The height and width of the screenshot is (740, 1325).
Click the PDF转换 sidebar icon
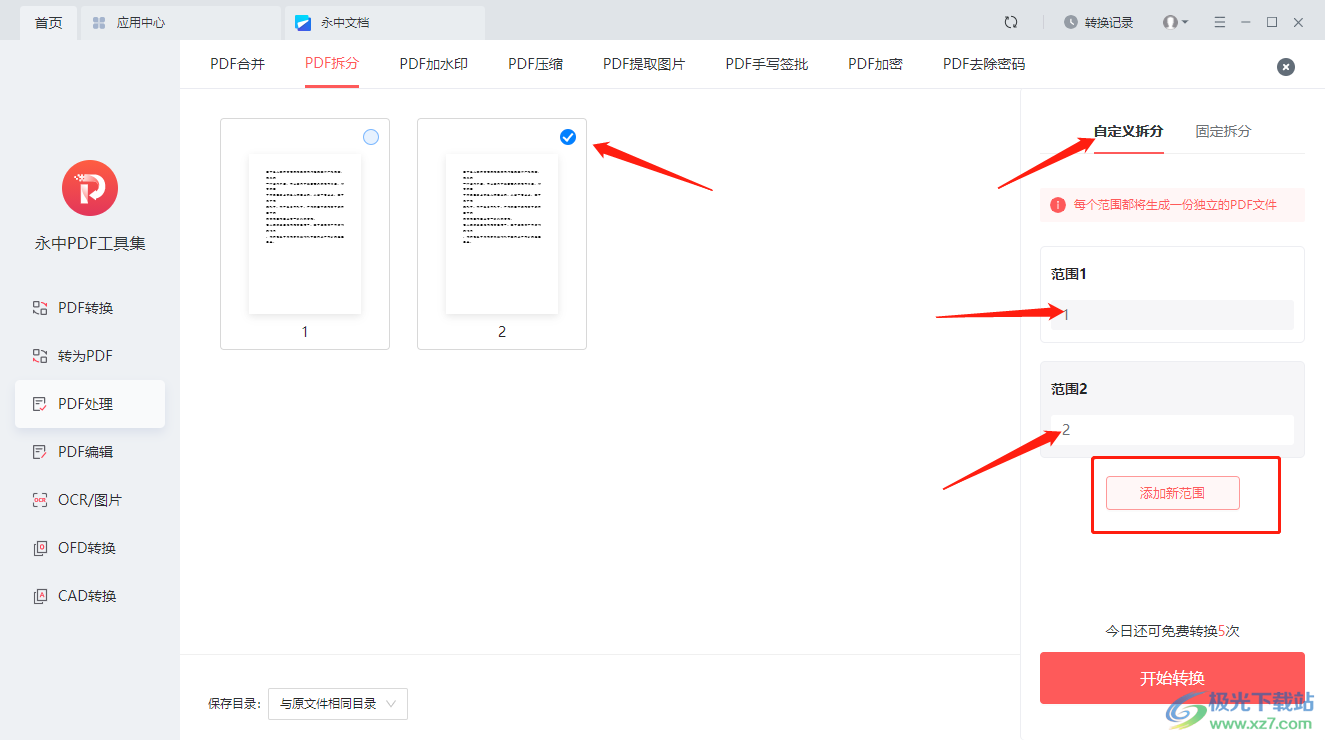pyautogui.click(x=40, y=308)
